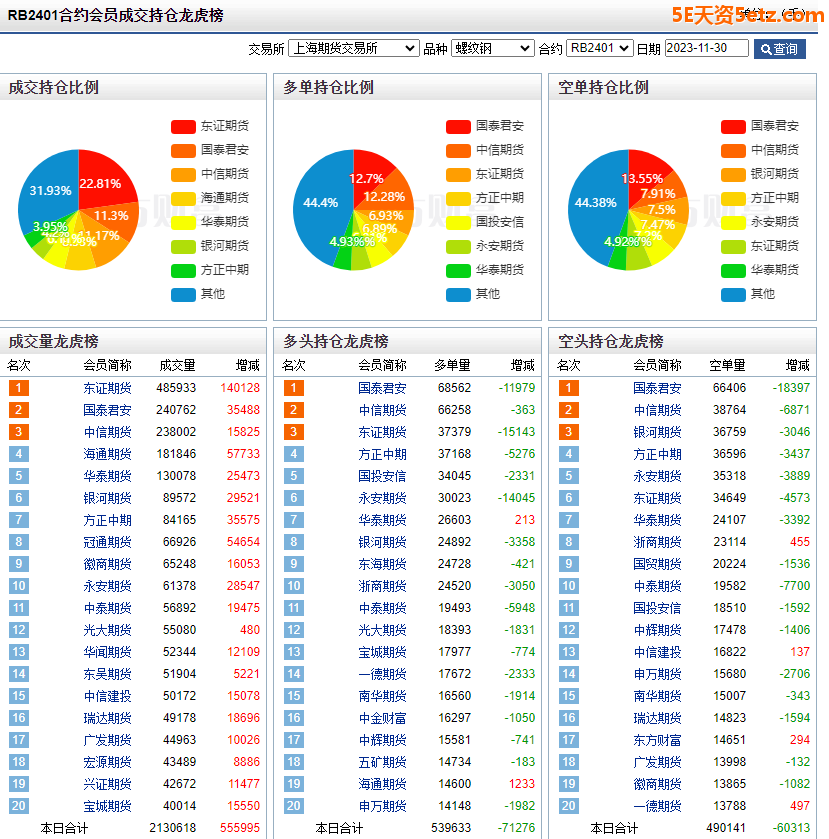Toggle 东证期货 red legend swatch in 成交持仓比例
This screenshot has height=839, width=829.
coord(183,127)
